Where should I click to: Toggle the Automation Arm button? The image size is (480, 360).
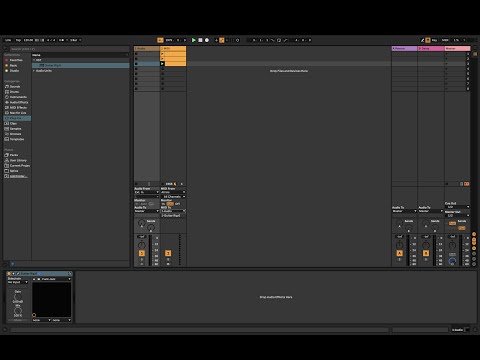tap(222, 40)
